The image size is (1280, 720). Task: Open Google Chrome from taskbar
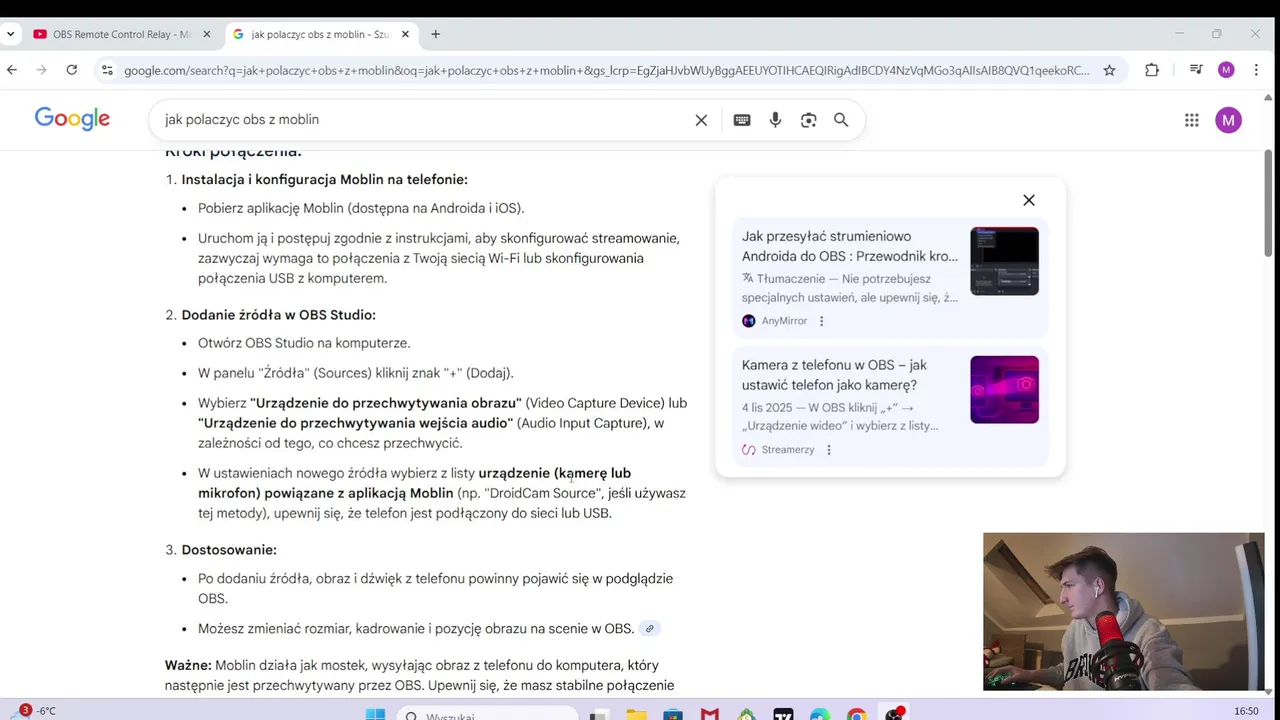(x=856, y=714)
